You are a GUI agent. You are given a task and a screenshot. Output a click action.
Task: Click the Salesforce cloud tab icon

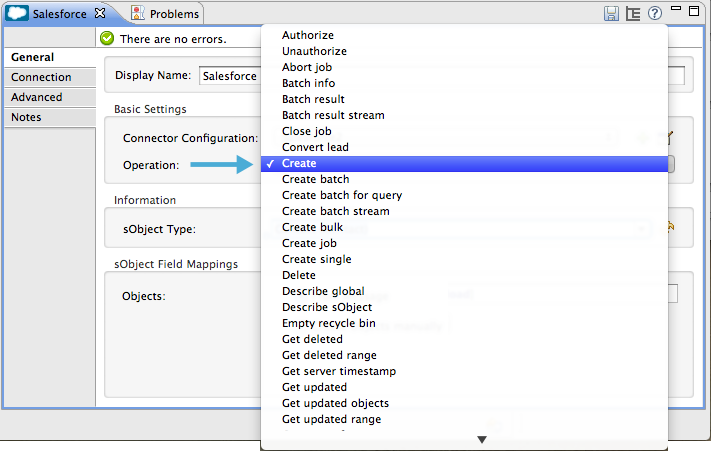click(17, 13)
